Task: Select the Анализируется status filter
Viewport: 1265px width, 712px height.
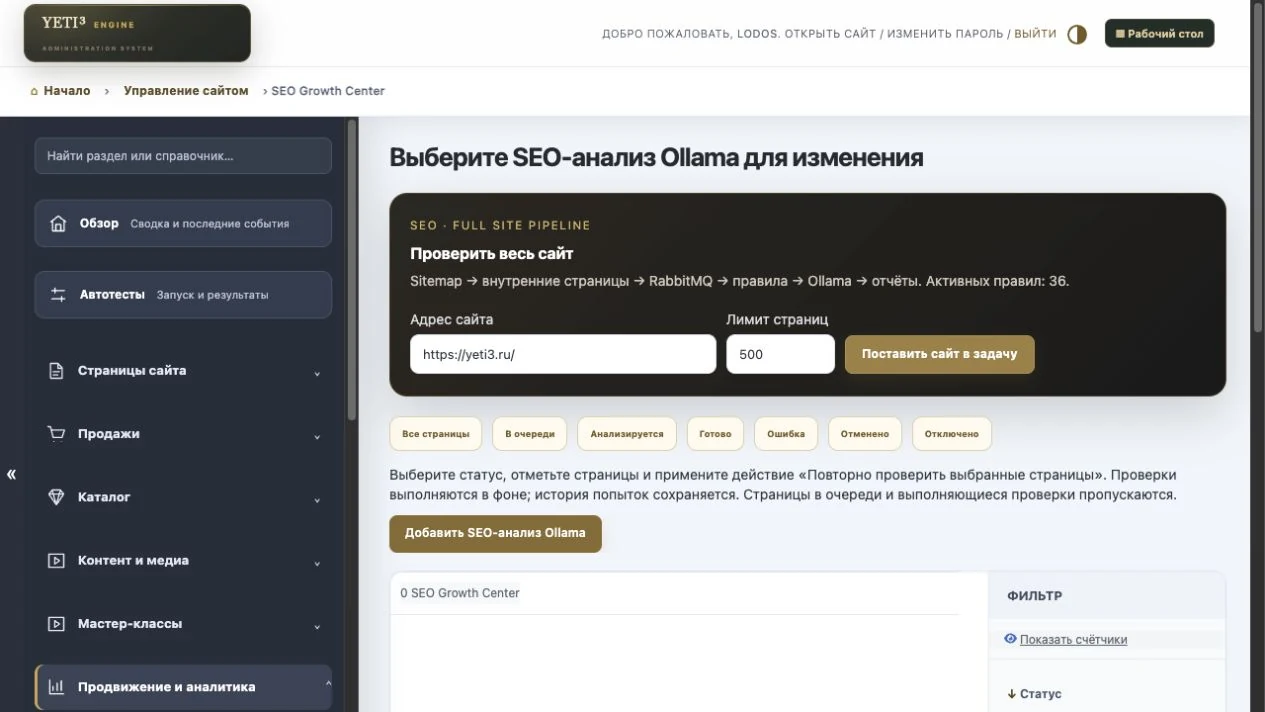Action: coord(627,434)
